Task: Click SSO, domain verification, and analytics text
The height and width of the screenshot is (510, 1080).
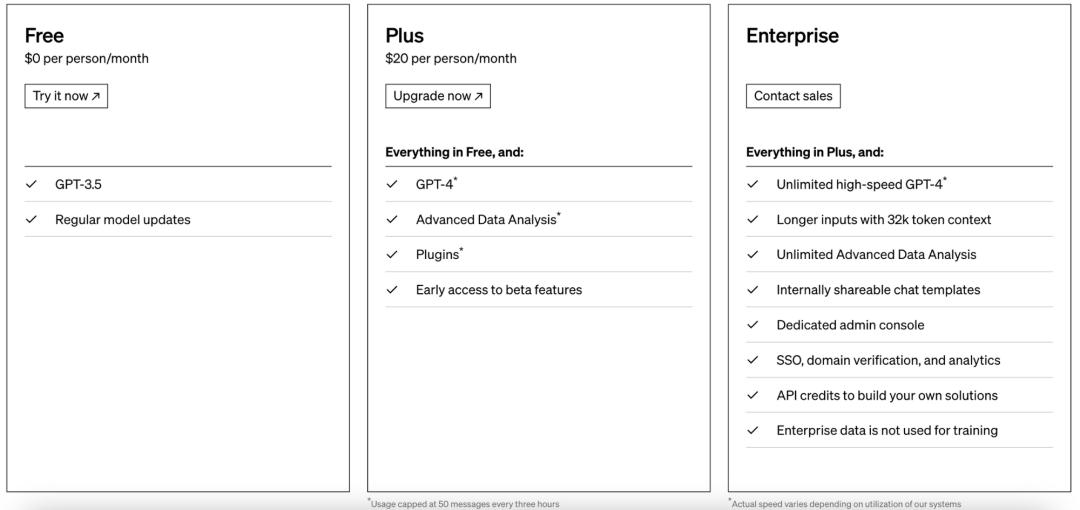Action: click(x=888, y=360)
